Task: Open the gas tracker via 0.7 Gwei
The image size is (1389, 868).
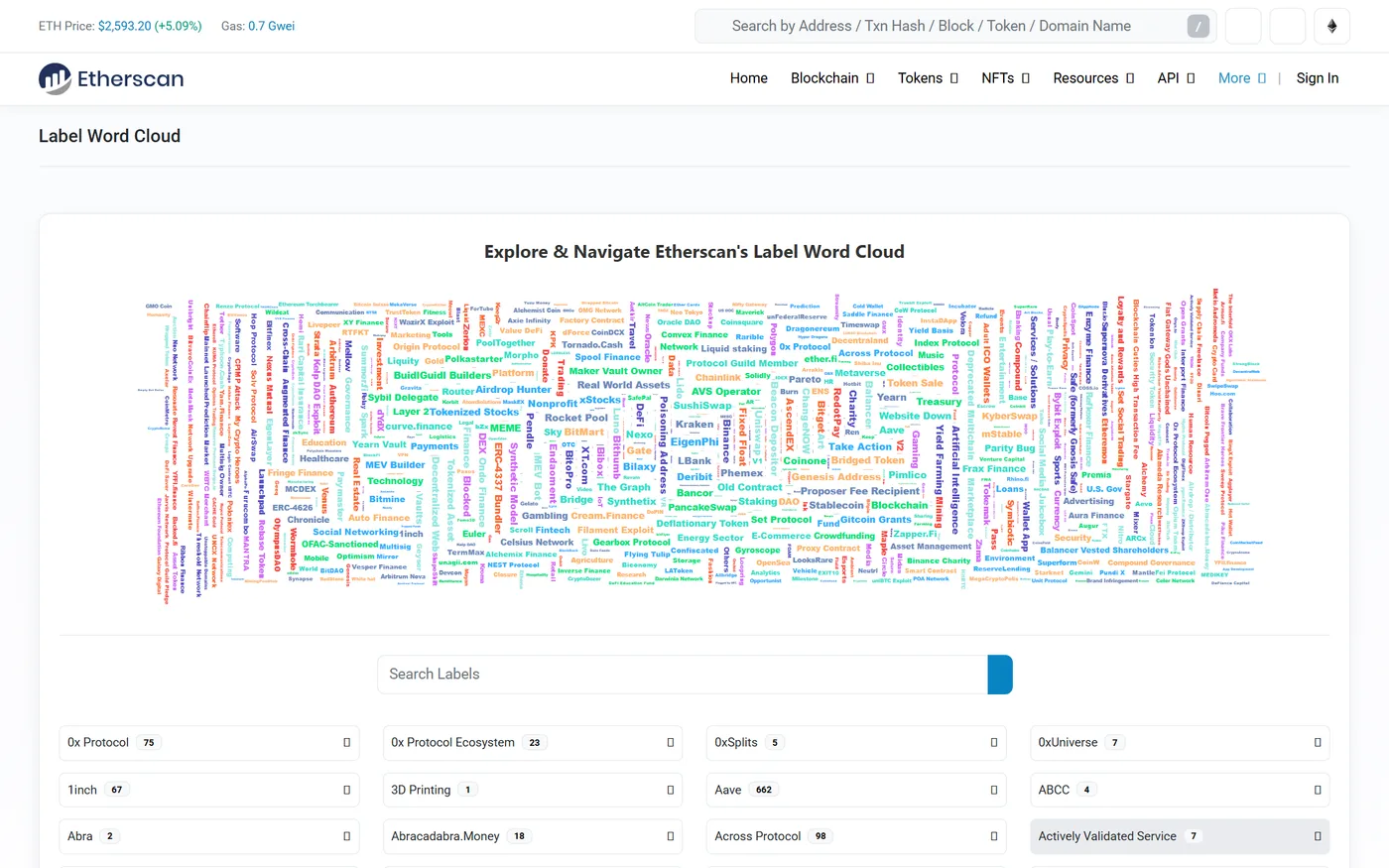Action: click(271, 26)
